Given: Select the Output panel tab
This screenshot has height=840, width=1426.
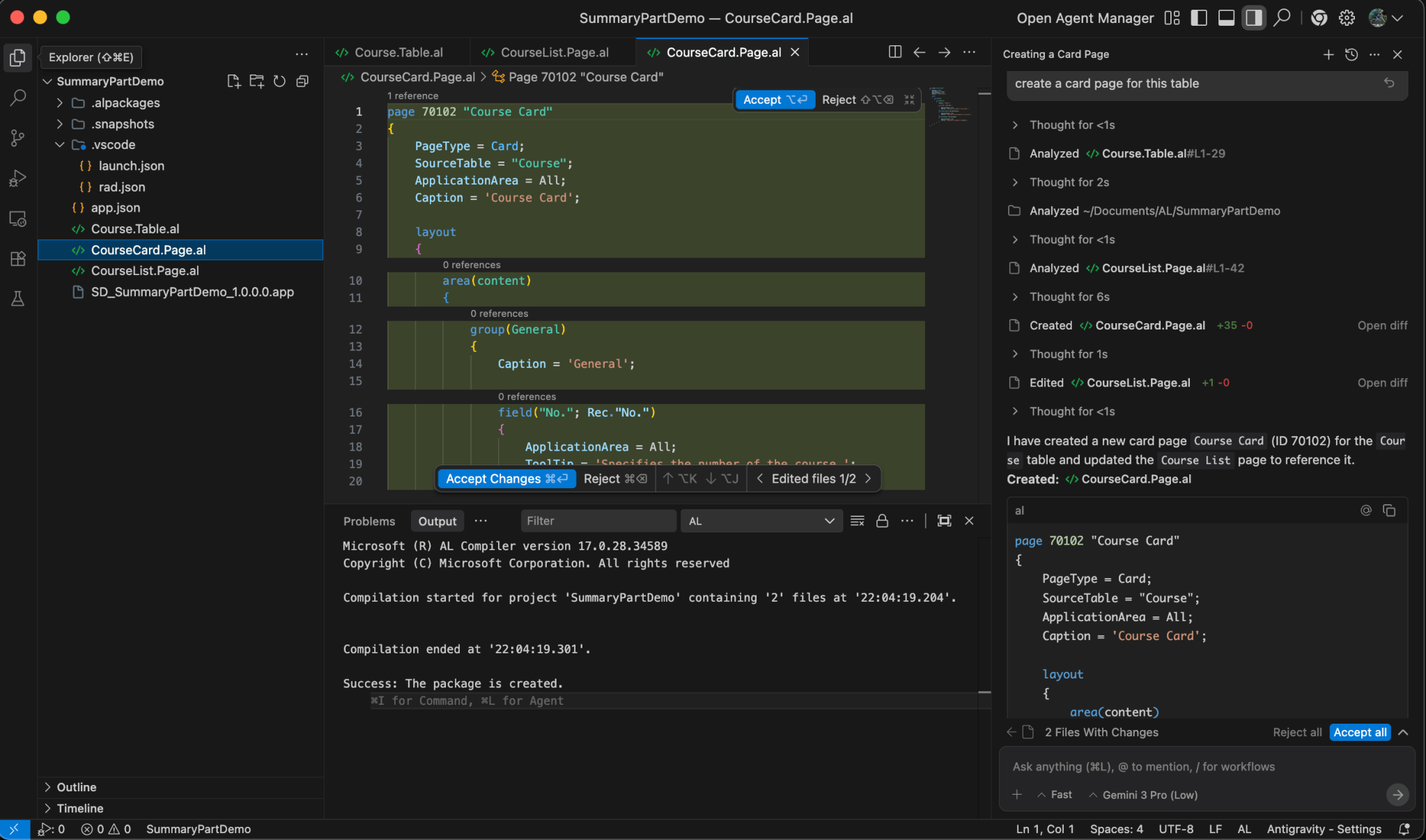Looking at the screenshot, I should [437, 521].
